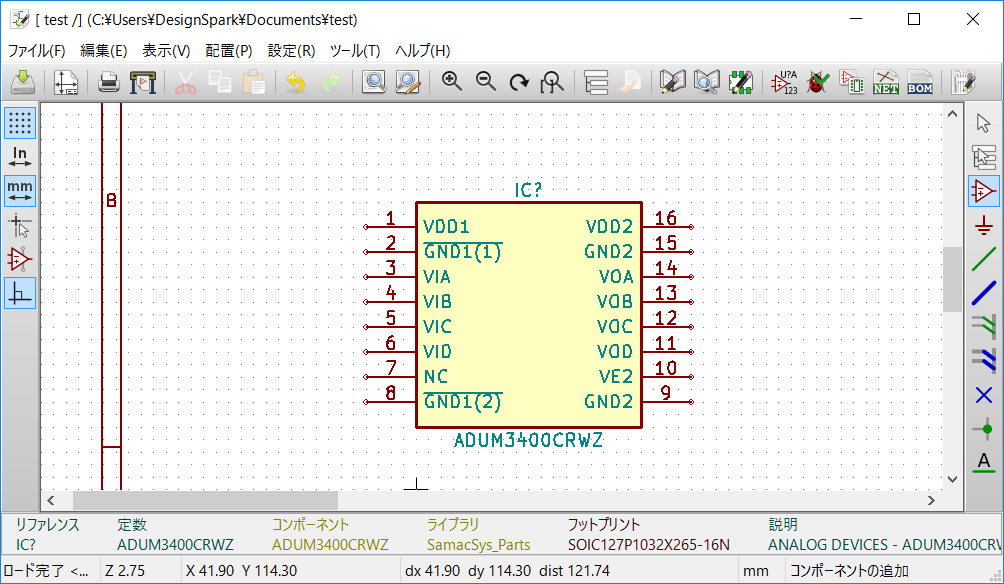The width and height of the screenshot is (1004, 584).
Task: Print the schematic
Action: coord(109,82)
